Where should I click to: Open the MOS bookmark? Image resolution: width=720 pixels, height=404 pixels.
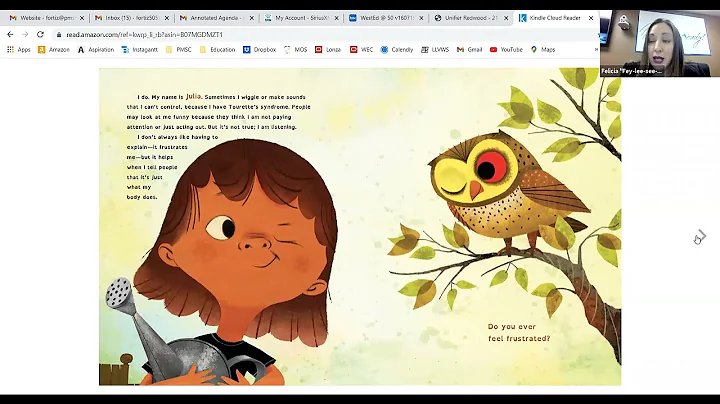(x=295, y=50)
